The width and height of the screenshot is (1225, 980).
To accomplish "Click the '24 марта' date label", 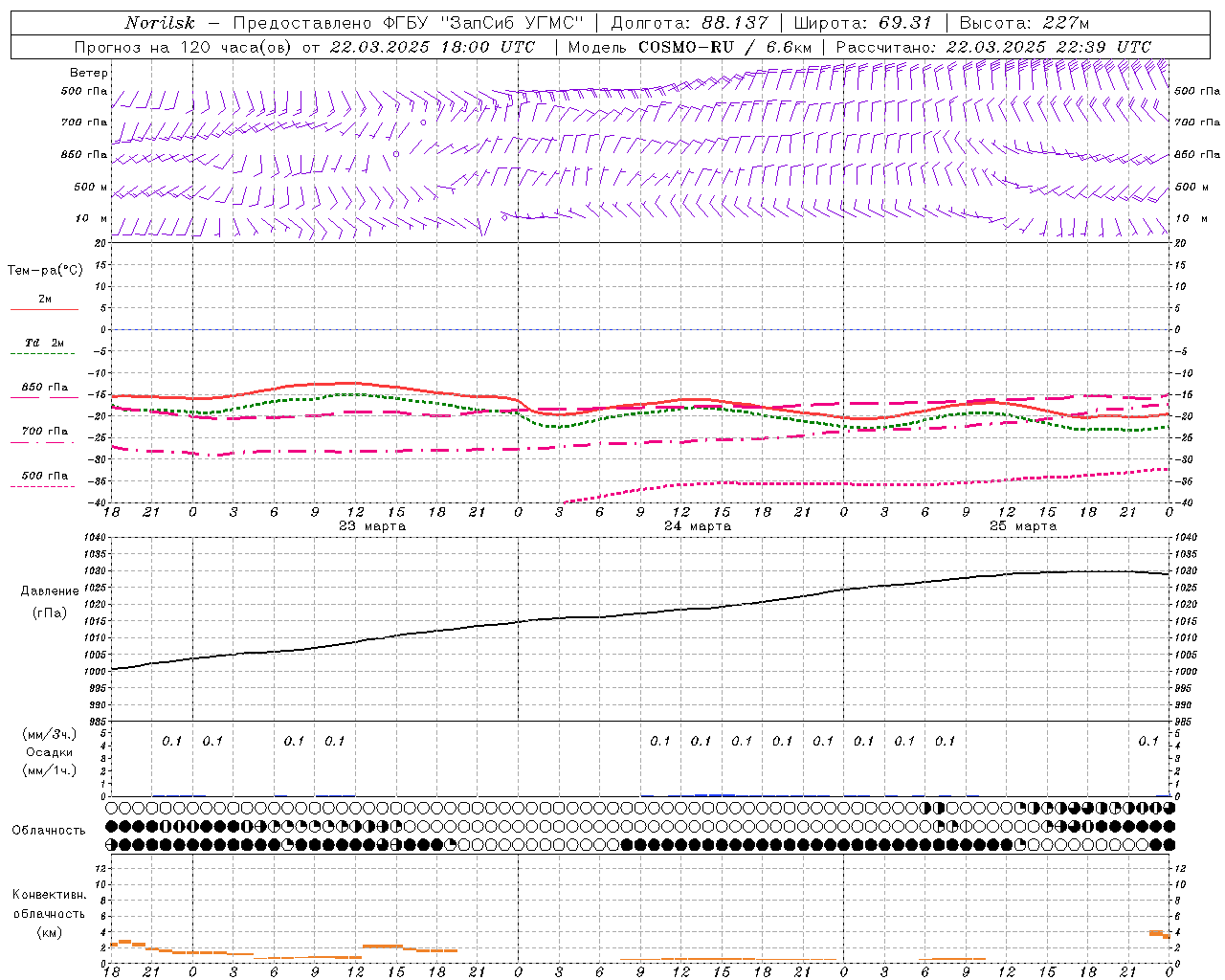I will (698, 526).
